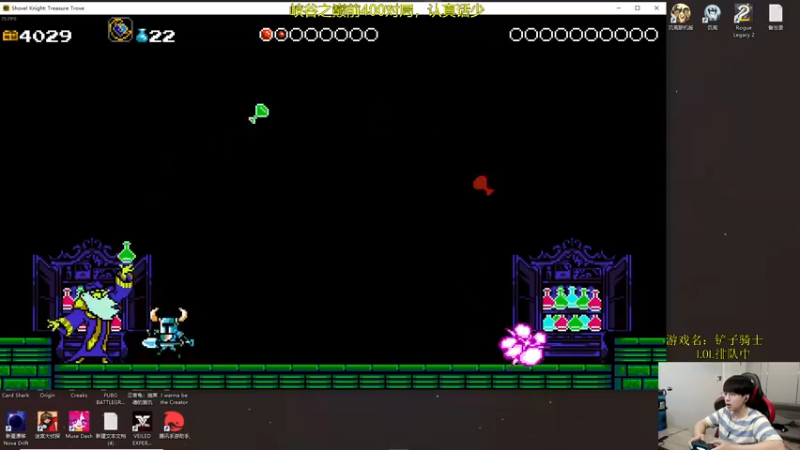Click the gold treasure chest icon

10,35
